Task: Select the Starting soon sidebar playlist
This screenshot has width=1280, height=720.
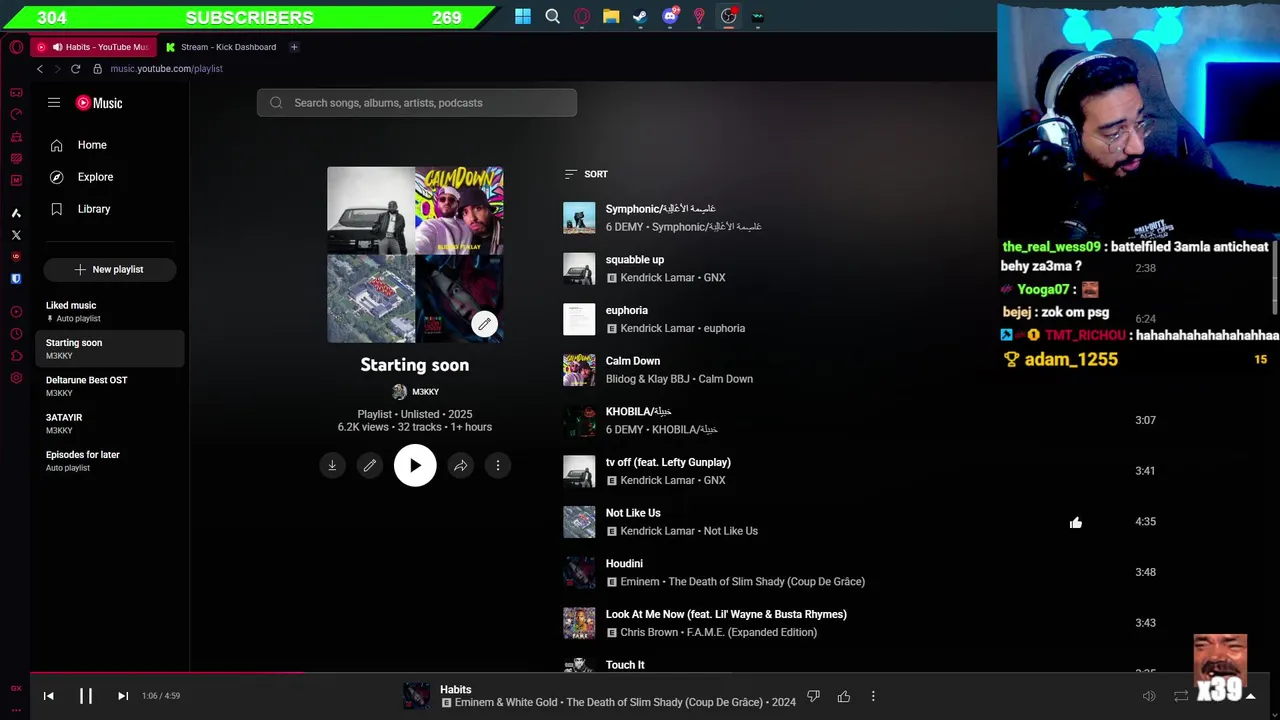Action: tap(110, 349)
